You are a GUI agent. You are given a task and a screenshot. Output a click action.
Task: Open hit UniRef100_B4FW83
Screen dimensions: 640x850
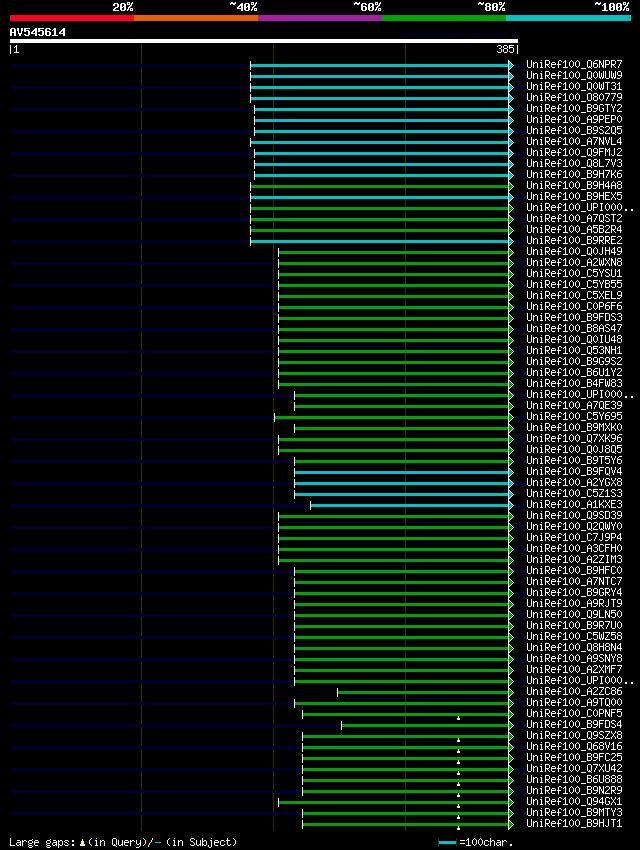[574, 383]
